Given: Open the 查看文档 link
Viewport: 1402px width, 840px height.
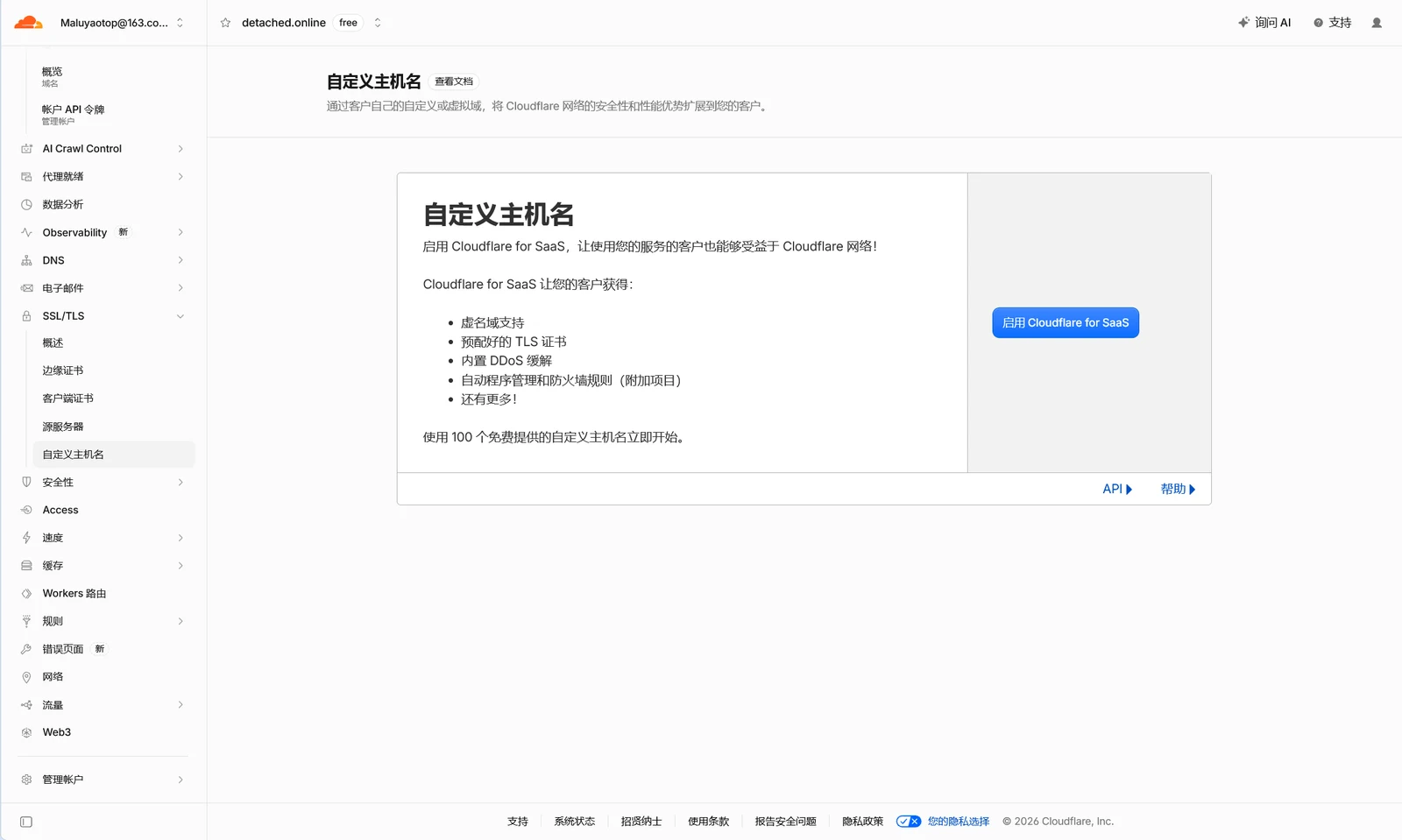Looking at the screenshot, I should click(454, 81).
